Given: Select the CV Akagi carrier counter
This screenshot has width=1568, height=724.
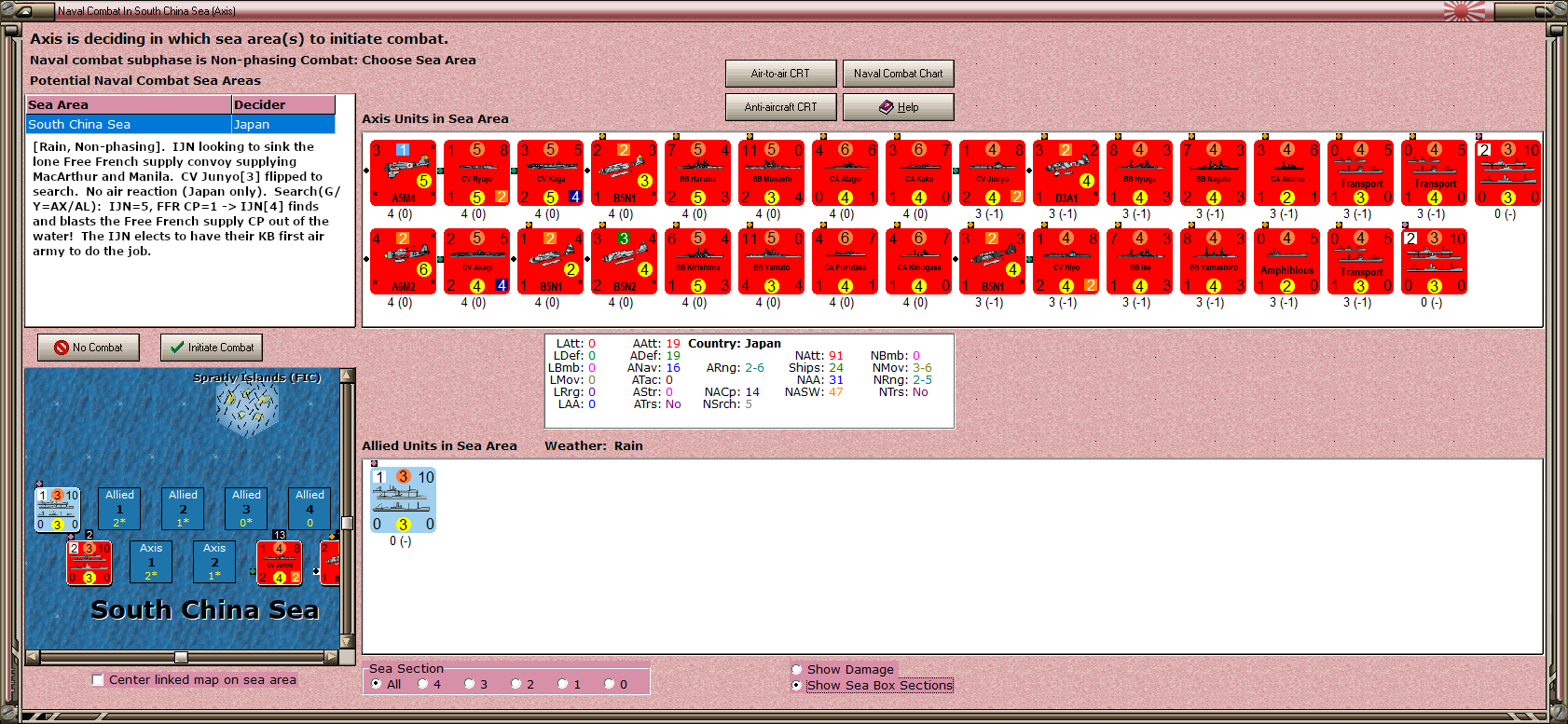Looking at the screenshot, I should [x=477, y=261].
